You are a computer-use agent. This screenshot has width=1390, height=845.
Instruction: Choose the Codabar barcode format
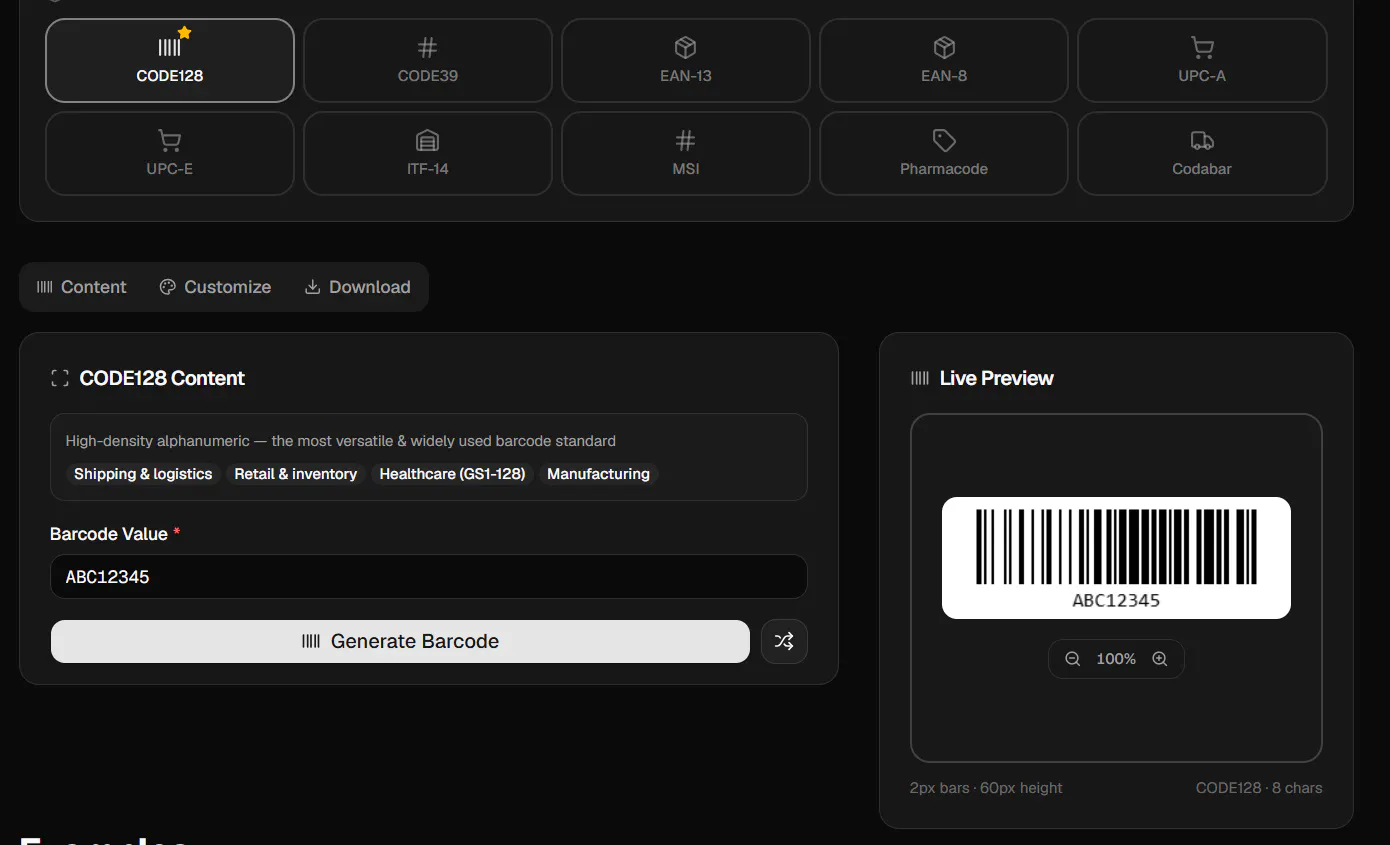coord(1202,153)
